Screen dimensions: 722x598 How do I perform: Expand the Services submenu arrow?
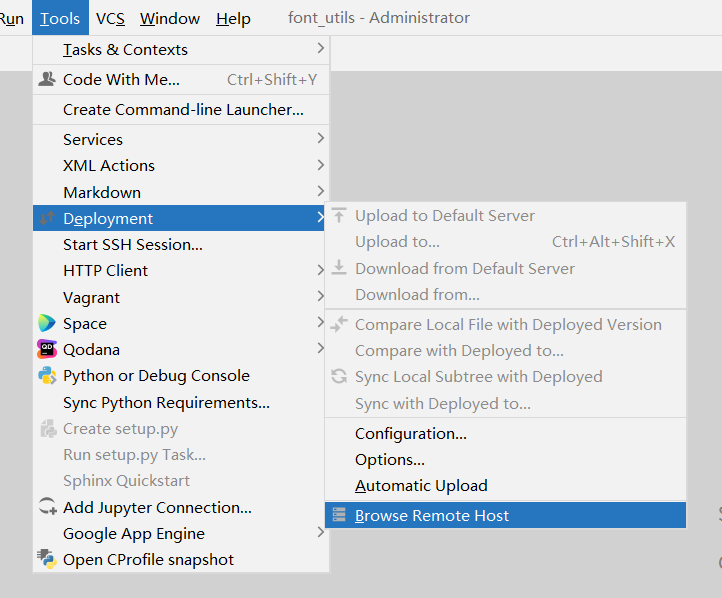click(321, 138)
